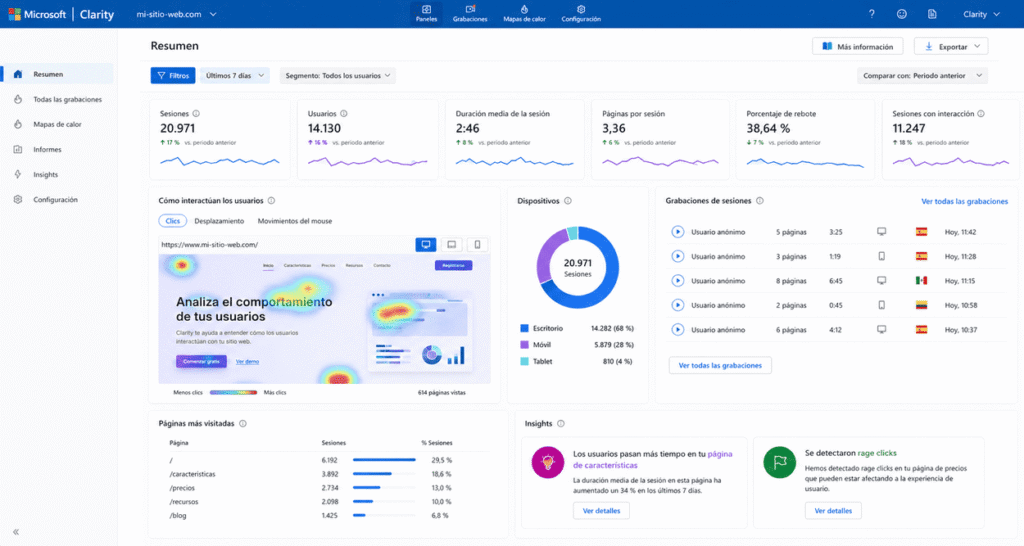This screenshot has height=546, width=1024.
Task: Expand the mi-sitio-web.com project dropdown
Action: click(x=176, y=14)
